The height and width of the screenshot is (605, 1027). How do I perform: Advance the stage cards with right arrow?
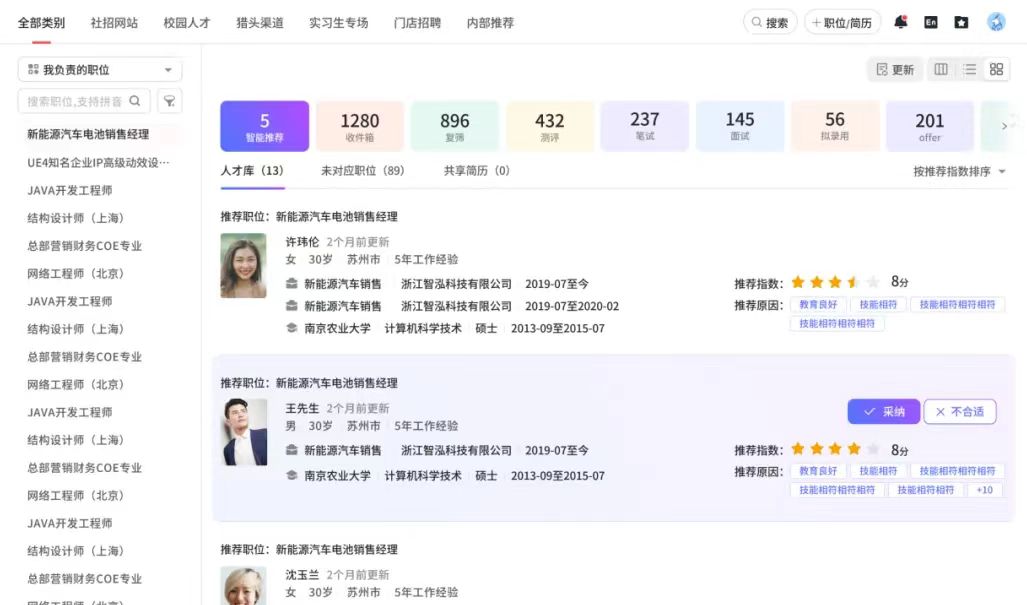coord(1004,126)
